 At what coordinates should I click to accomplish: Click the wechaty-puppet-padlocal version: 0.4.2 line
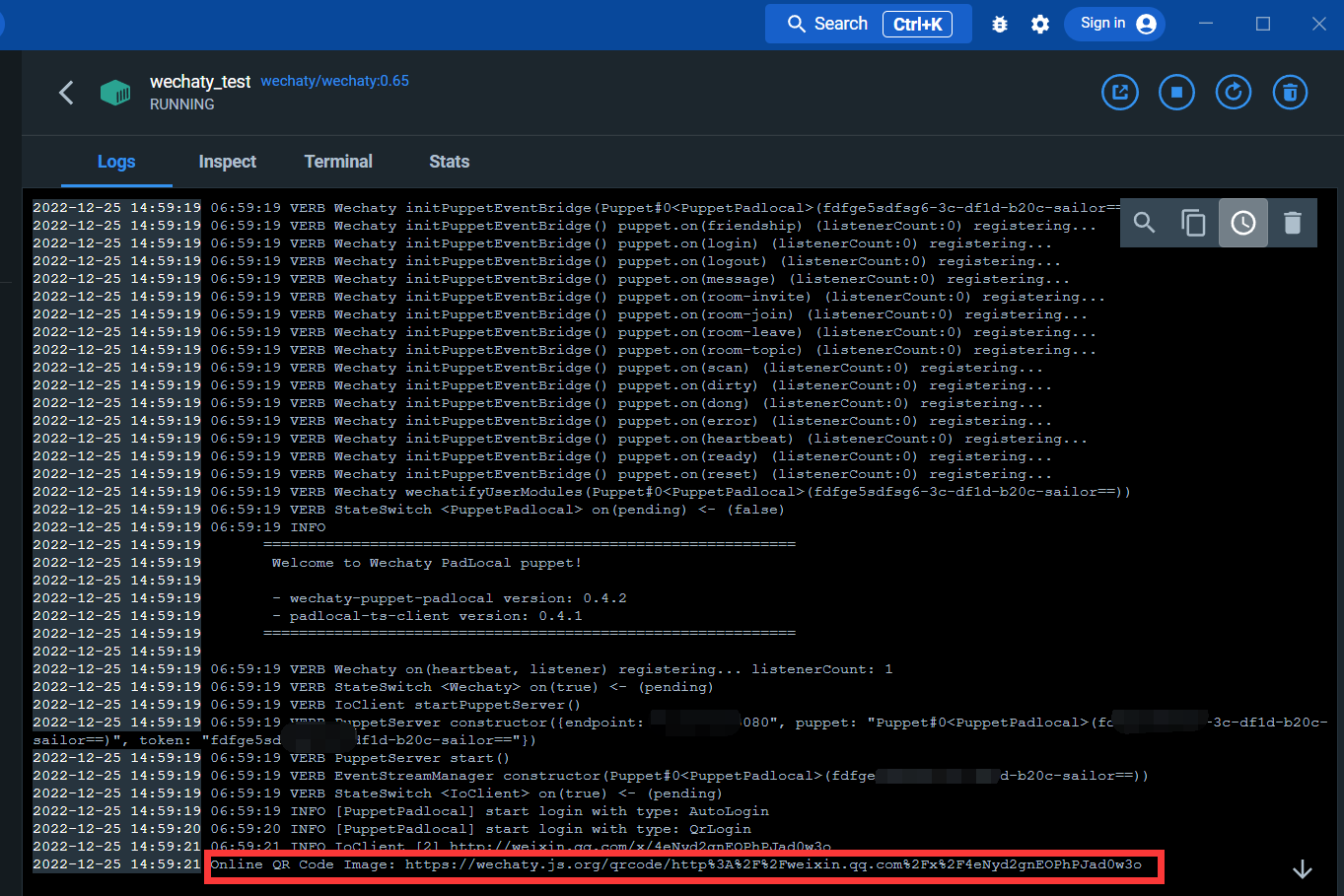click(450, 598)
